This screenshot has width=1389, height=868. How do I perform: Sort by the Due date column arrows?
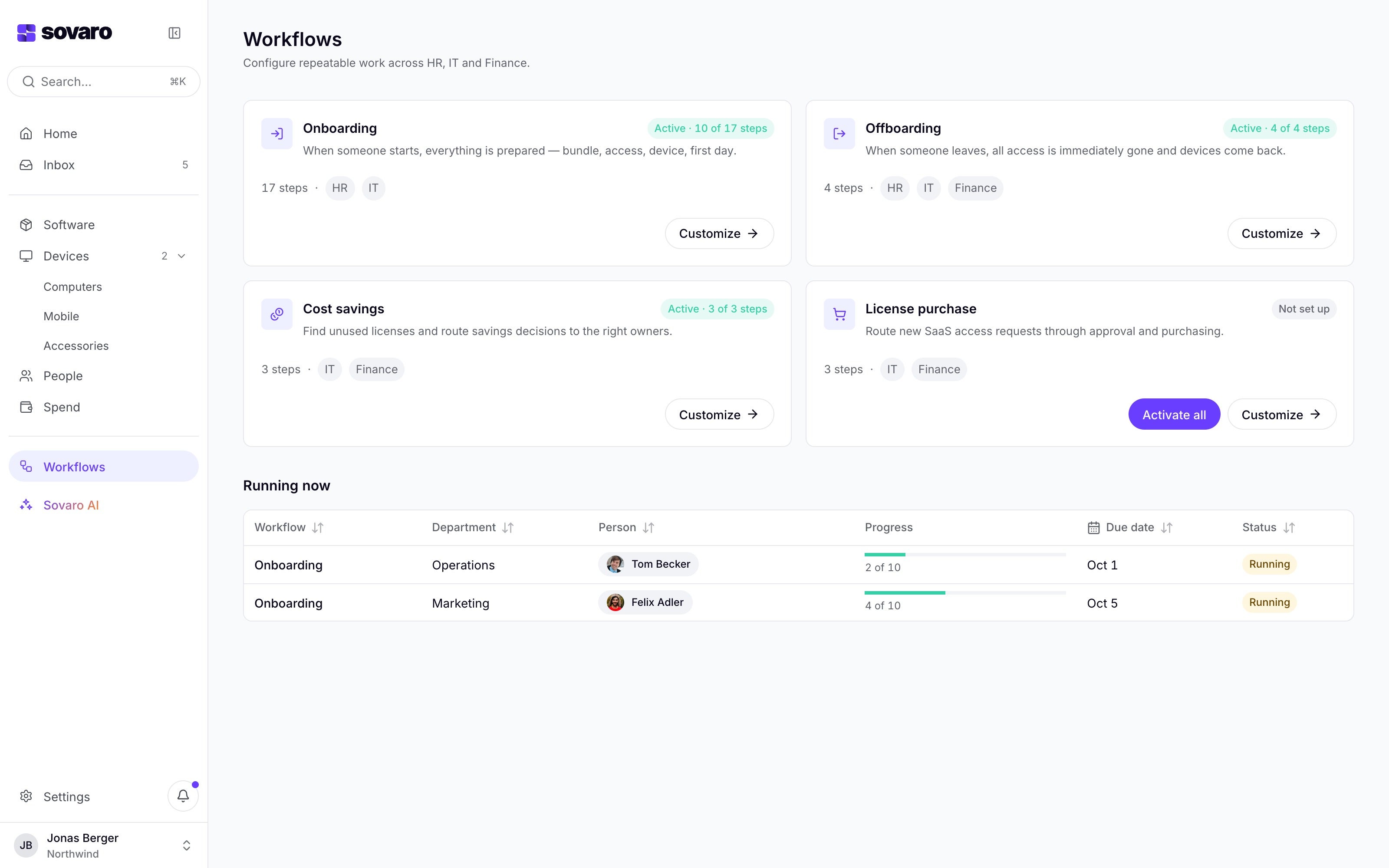tap(1166, 528)
